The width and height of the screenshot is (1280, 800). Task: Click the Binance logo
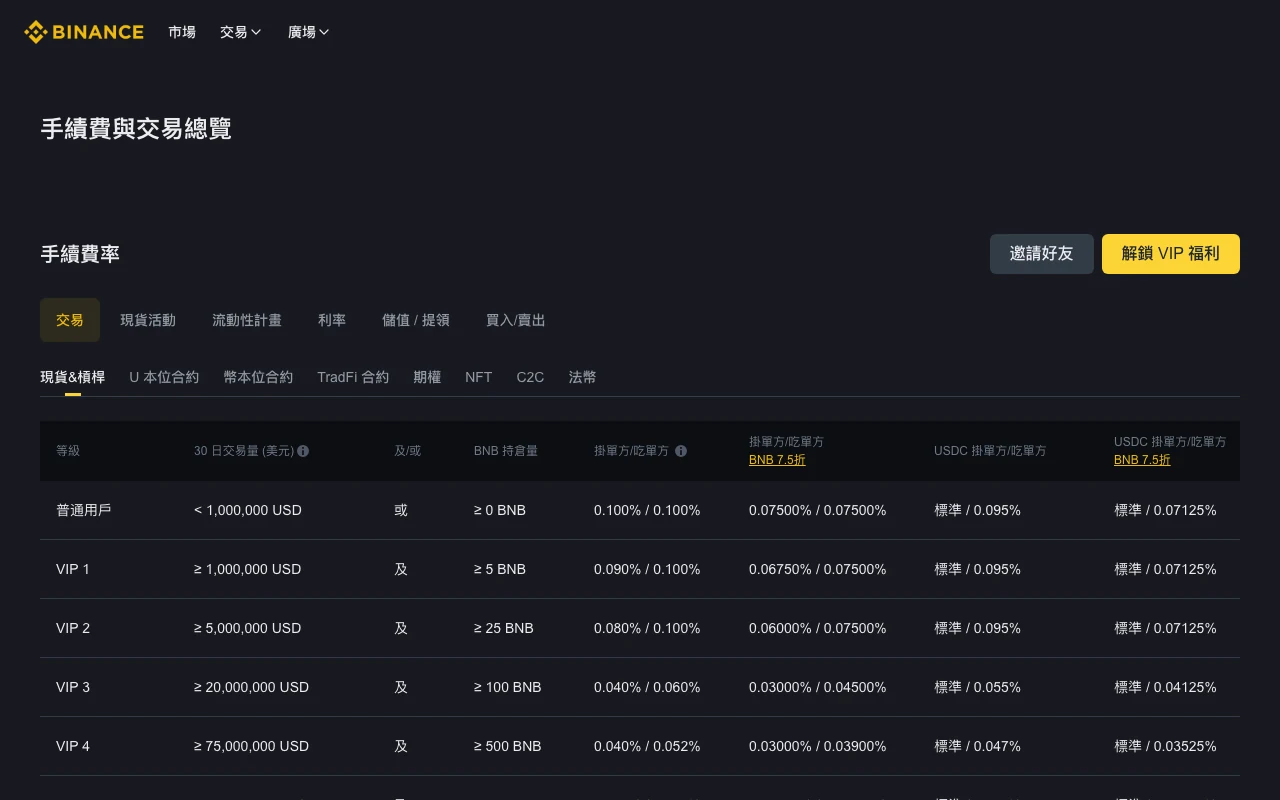84,32
